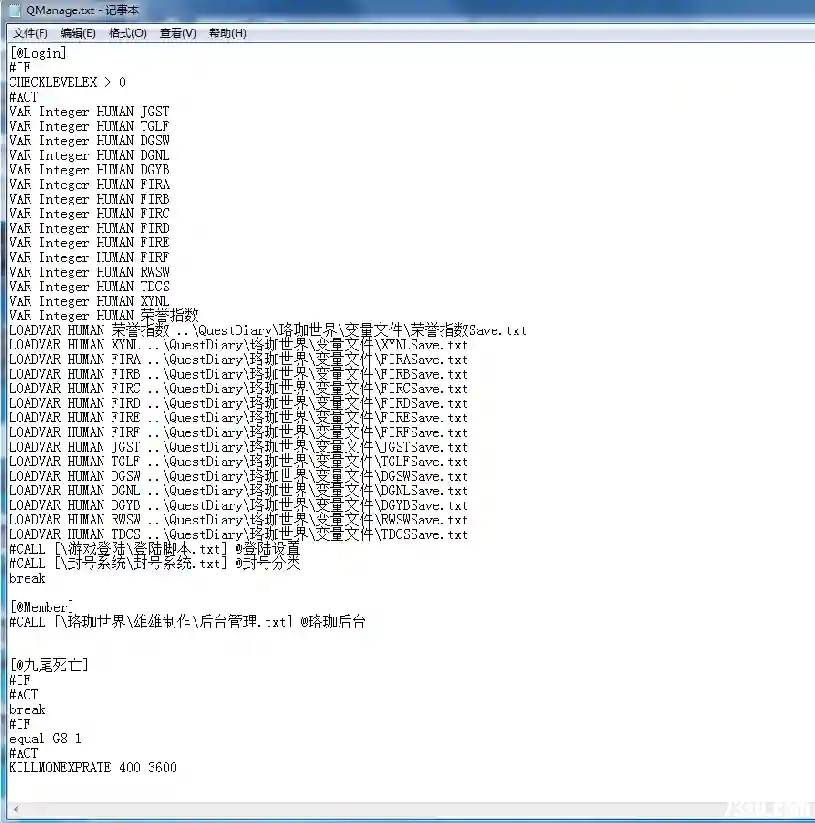Click the [@Login] line
Screen dimensions: 815x823
coord(38,53)
